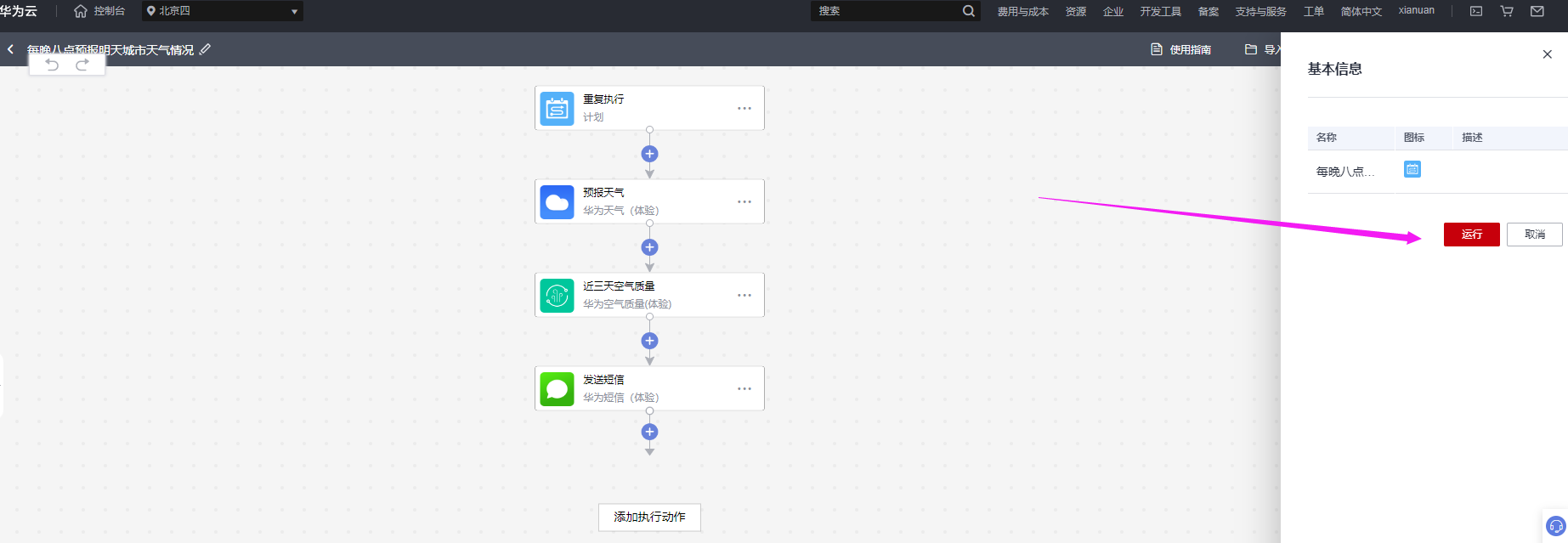Open xianuan account menu
Image resolution: width=1568 pixels, height=543 pixels.
point(1417,10)
